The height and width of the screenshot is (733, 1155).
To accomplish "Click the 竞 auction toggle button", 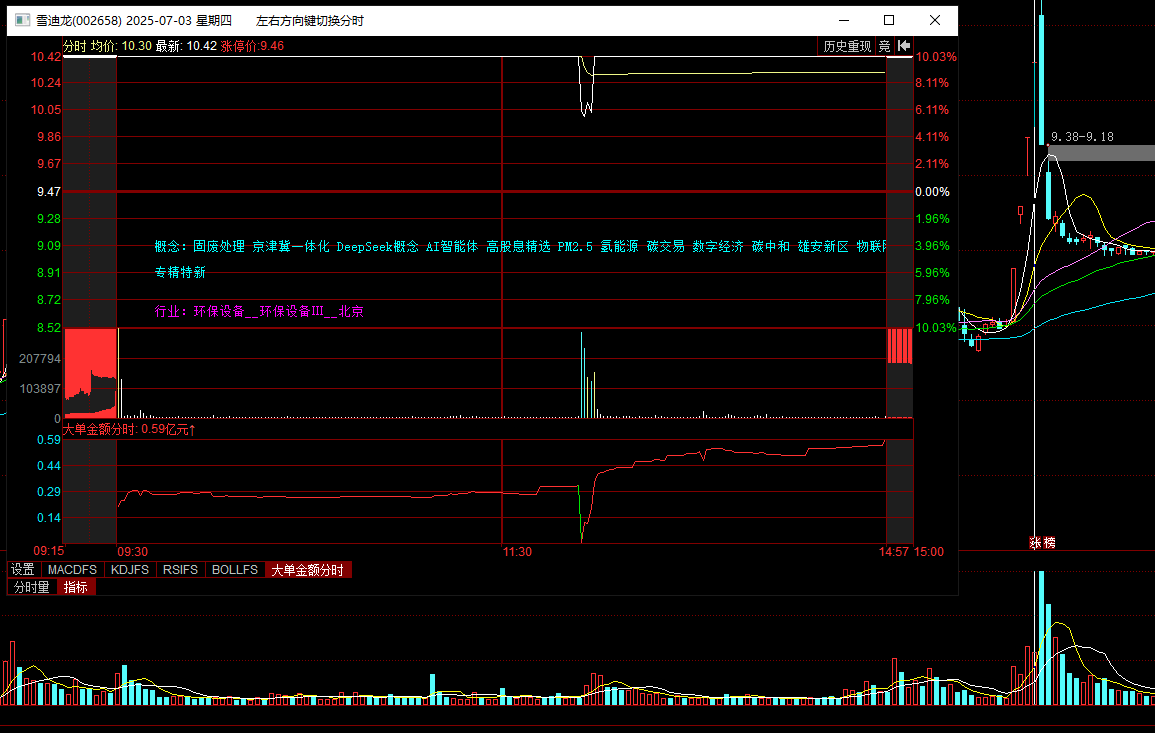I will tap(885, 46).
